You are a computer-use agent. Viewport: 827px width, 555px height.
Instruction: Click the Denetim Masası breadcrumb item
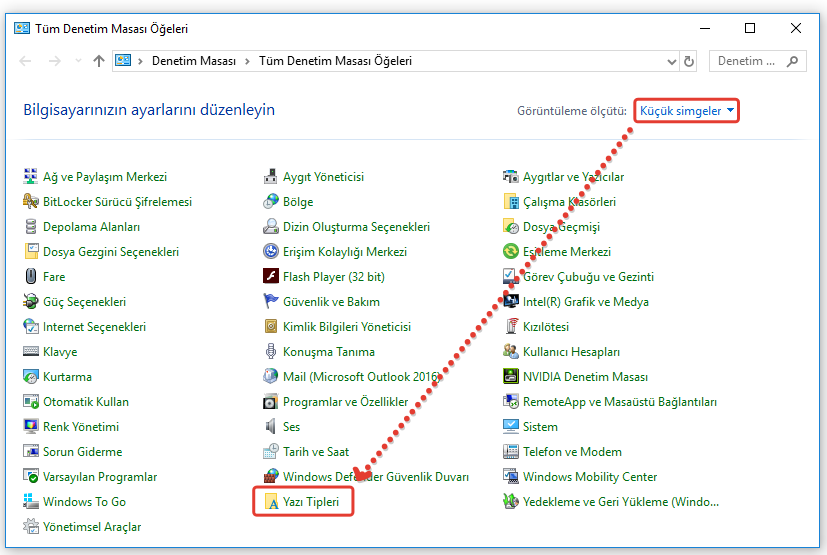pos(193,62)
